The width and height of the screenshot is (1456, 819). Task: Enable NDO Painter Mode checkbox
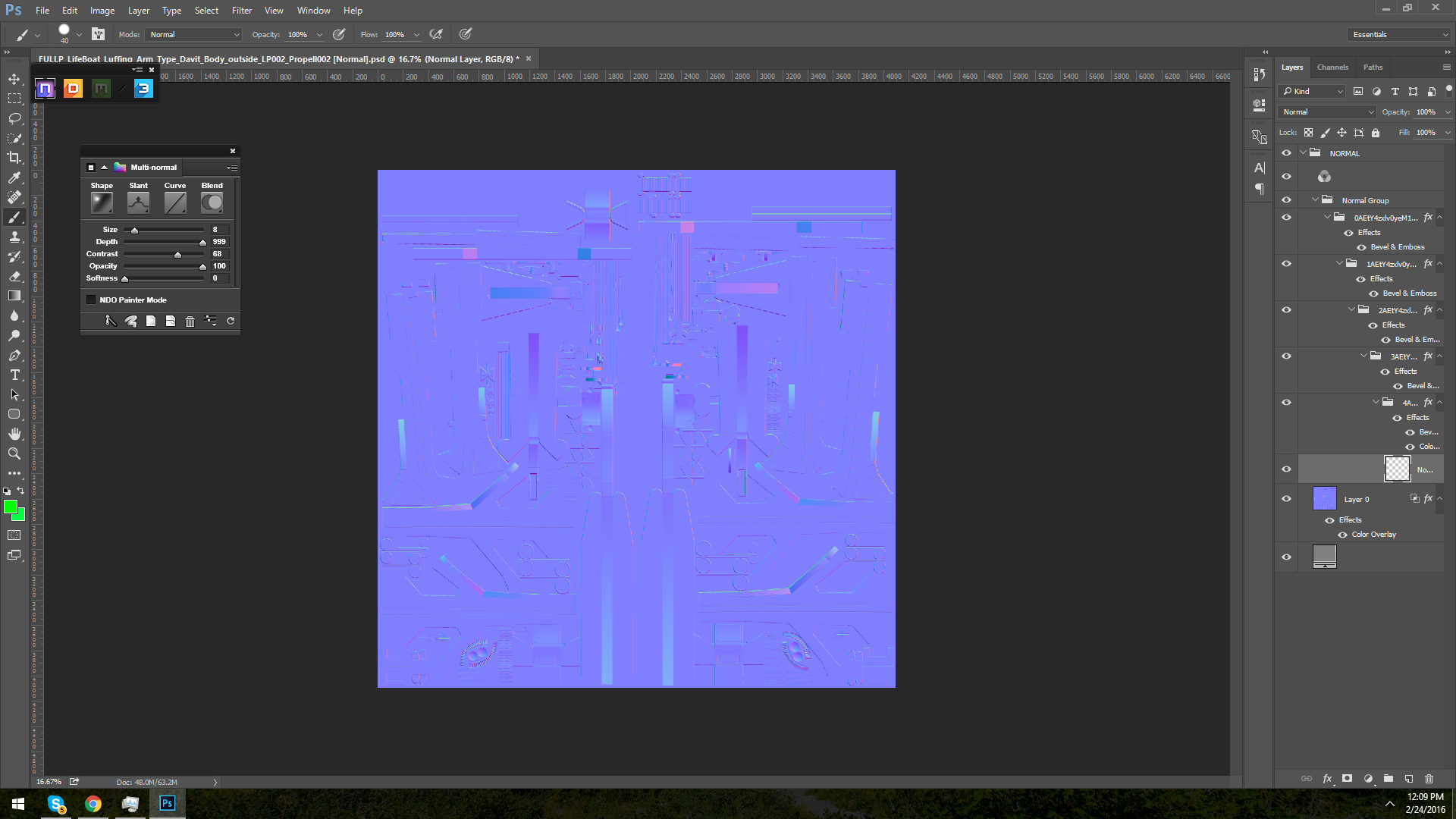coord(92,300)
